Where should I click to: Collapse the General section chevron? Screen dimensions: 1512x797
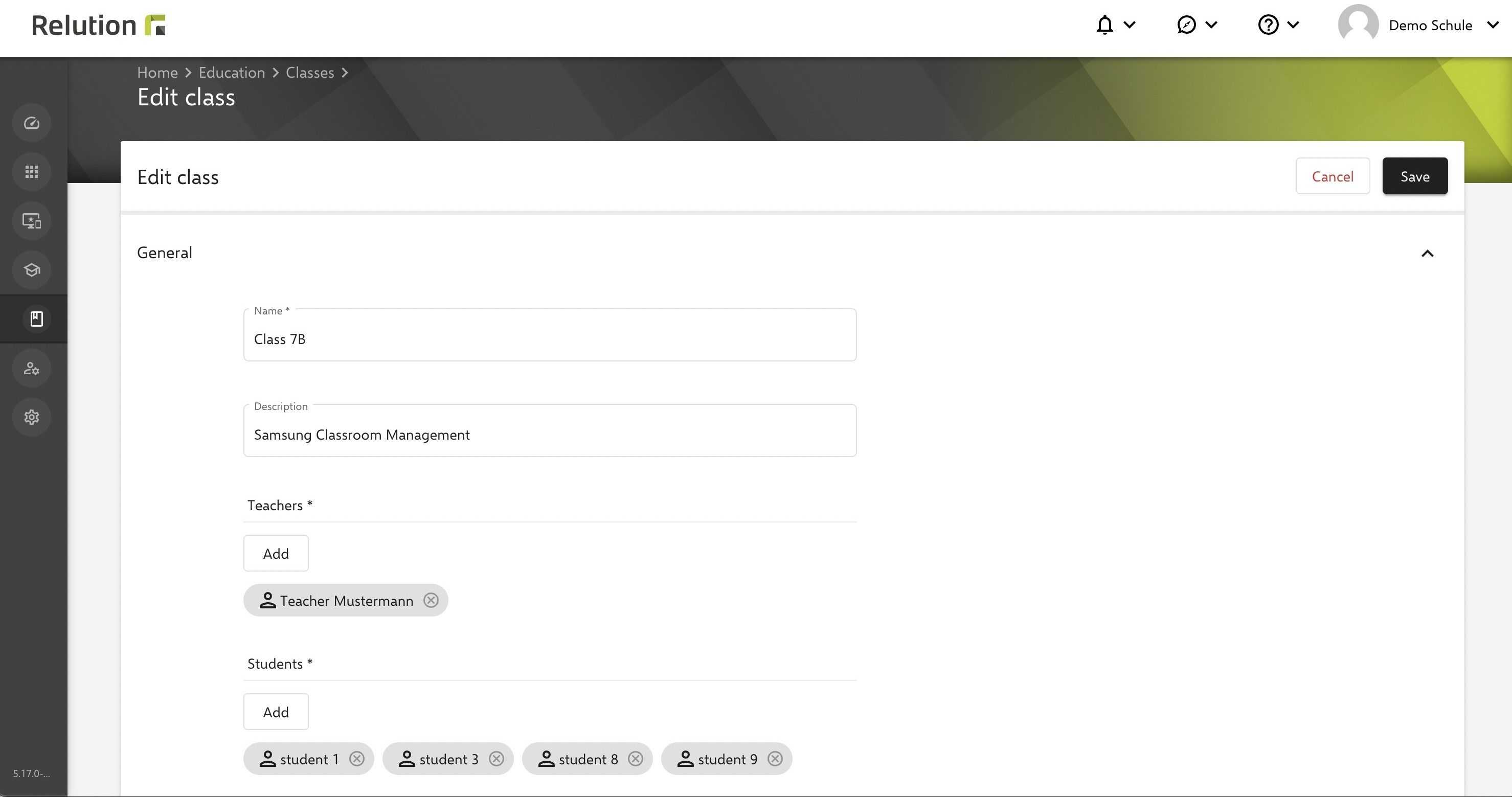pyautogui.click(x=1427, y=253)
